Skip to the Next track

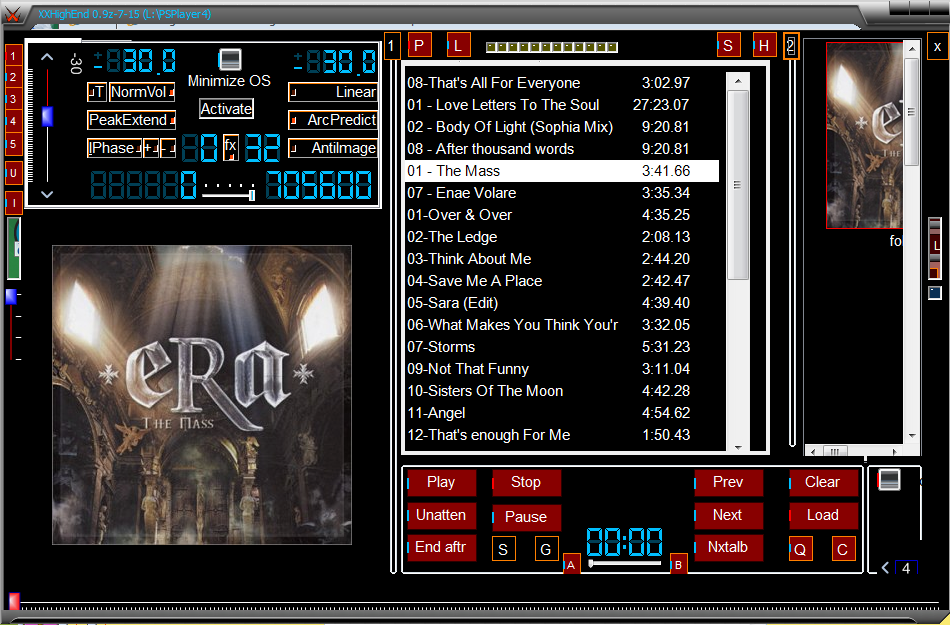point(728,515)
